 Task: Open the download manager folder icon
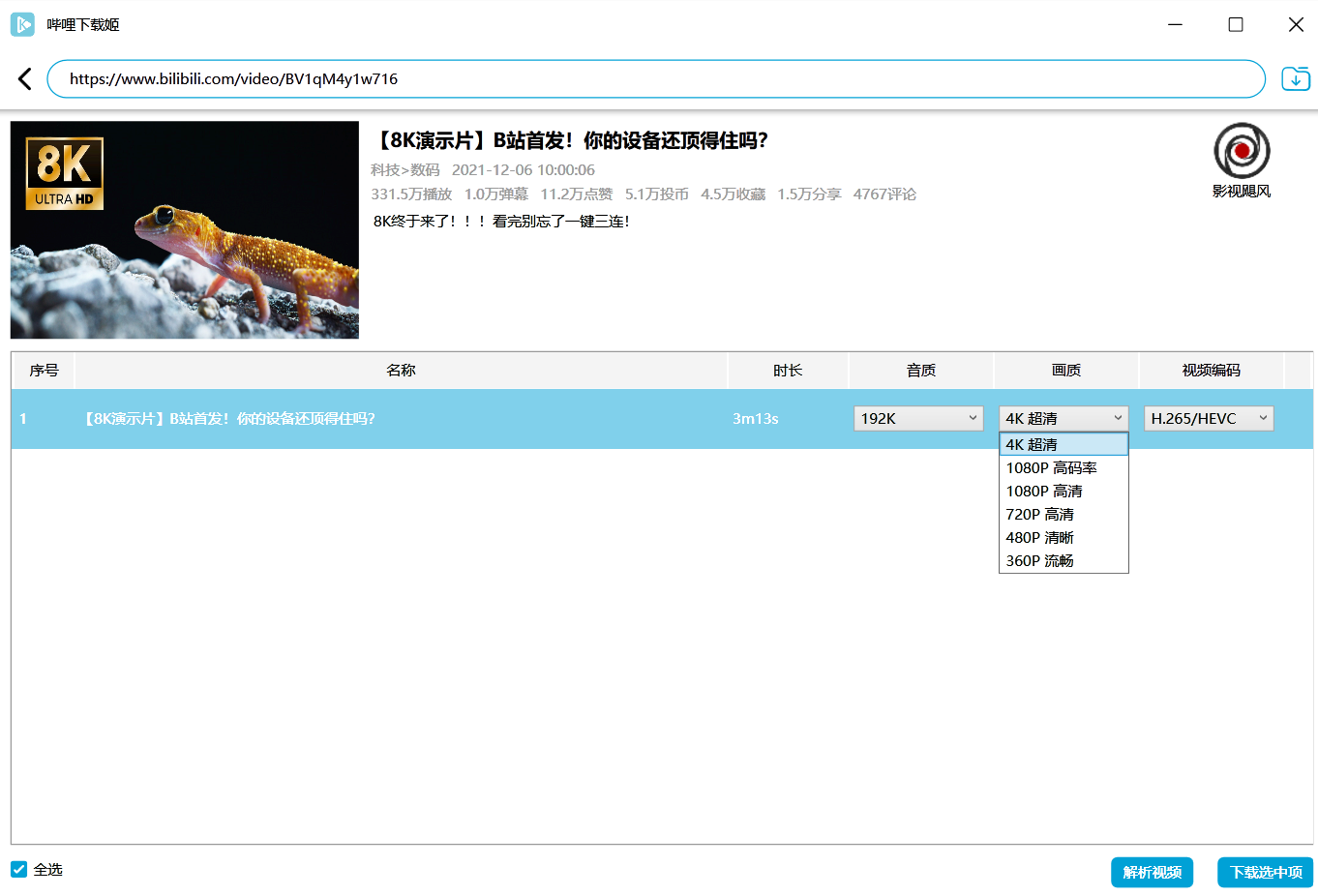[x=1296, y=79]
